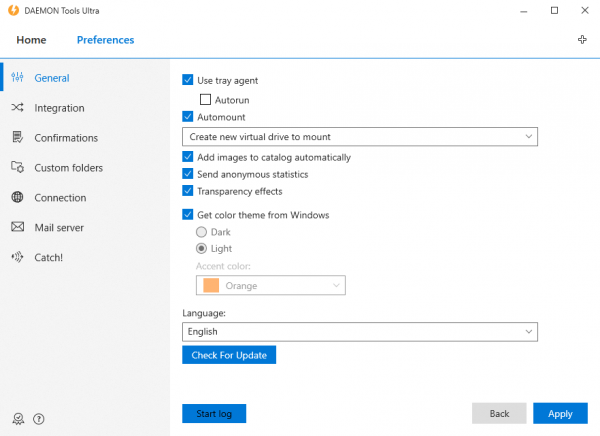Click the Start log button
Screen dimensions: 600x436
pyautogui.click(x=214, y=413)
